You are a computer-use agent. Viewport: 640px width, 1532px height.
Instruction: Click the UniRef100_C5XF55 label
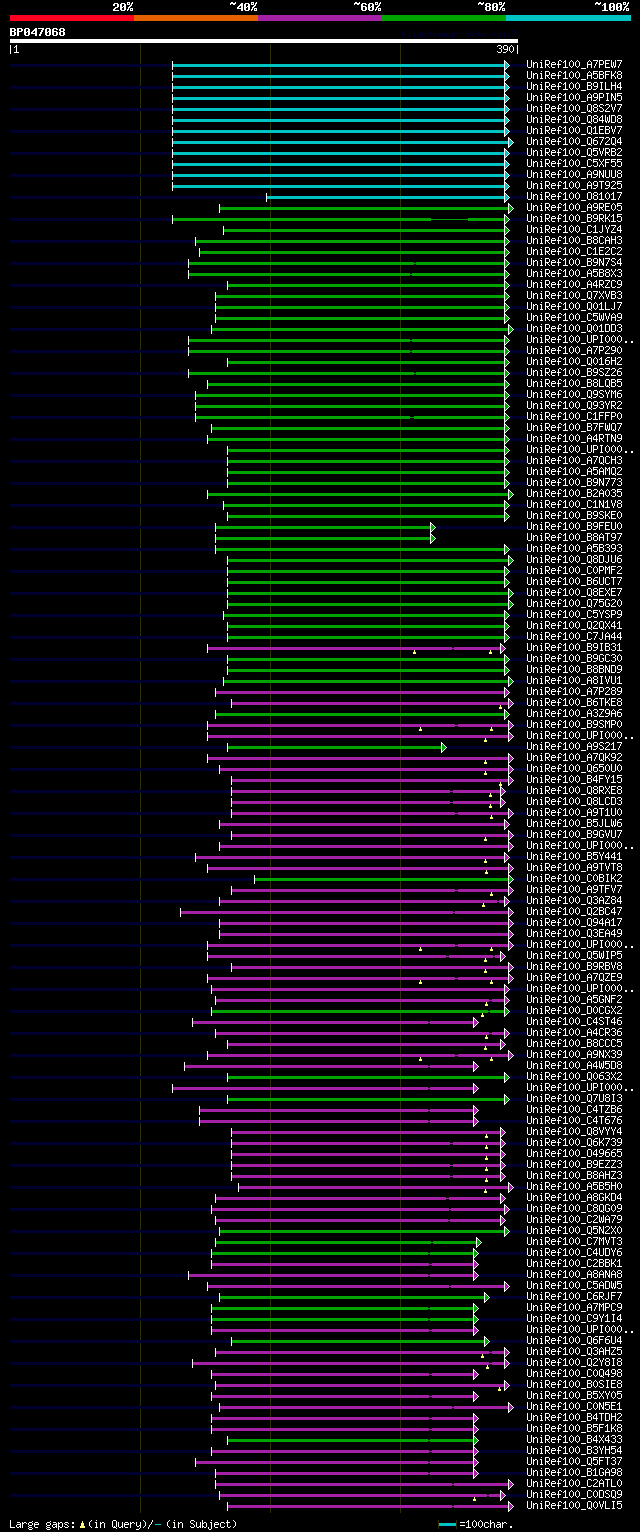click(x=574, y=163)
